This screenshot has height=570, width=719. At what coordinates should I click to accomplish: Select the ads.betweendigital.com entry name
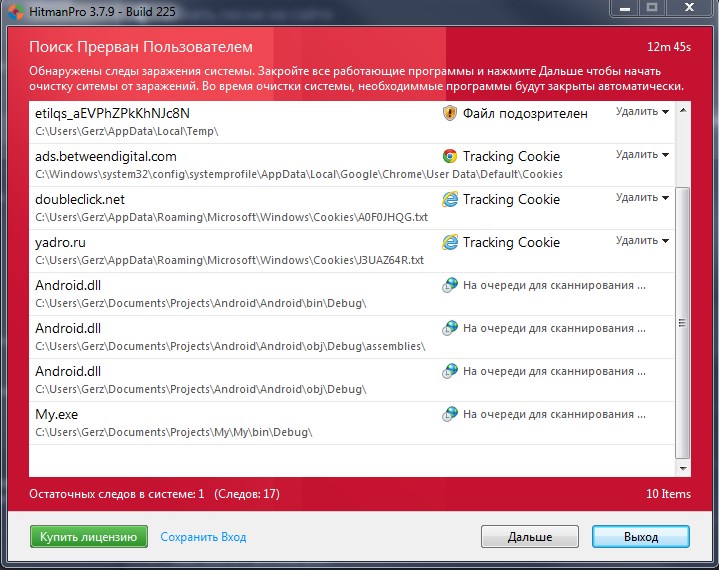click(x=106, y=156)
